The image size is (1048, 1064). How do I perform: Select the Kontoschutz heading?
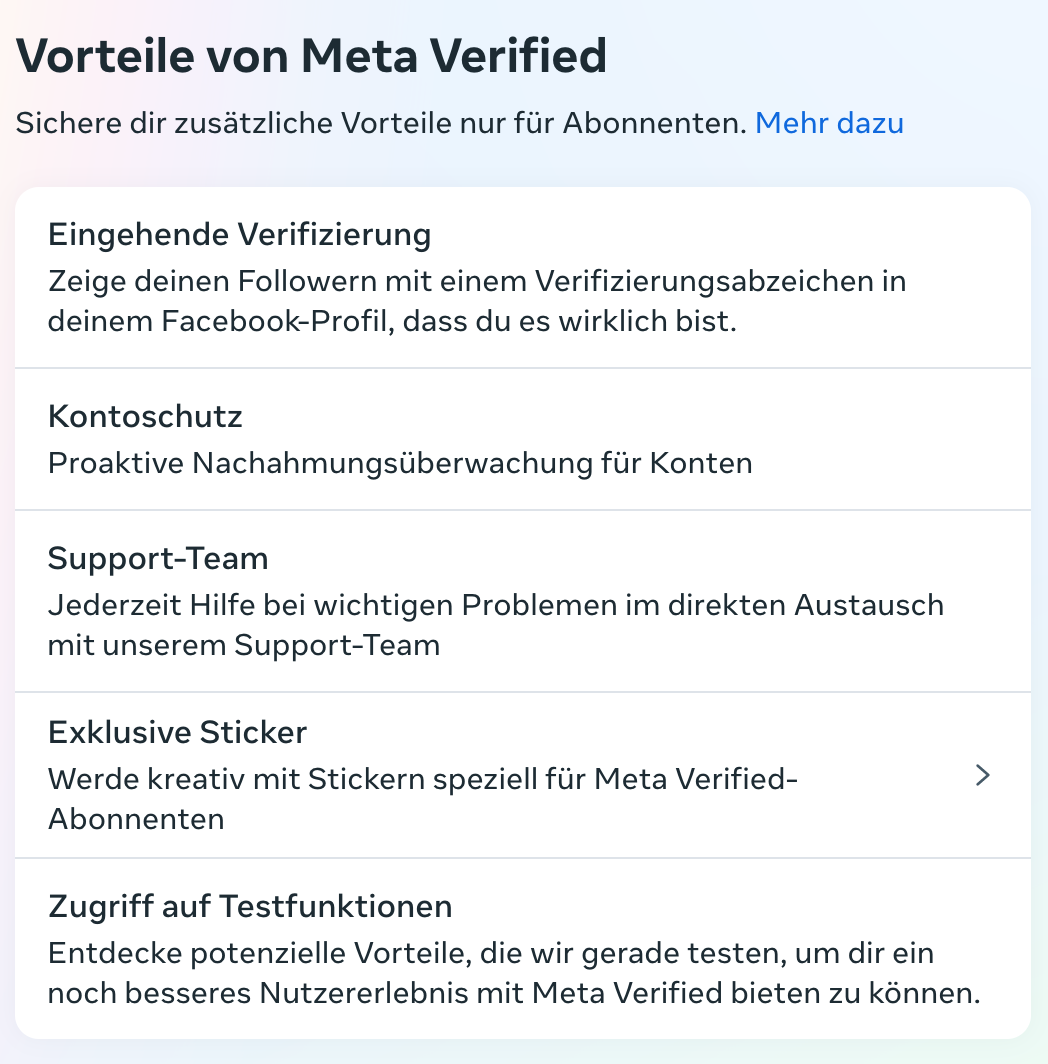pos(145,416)
